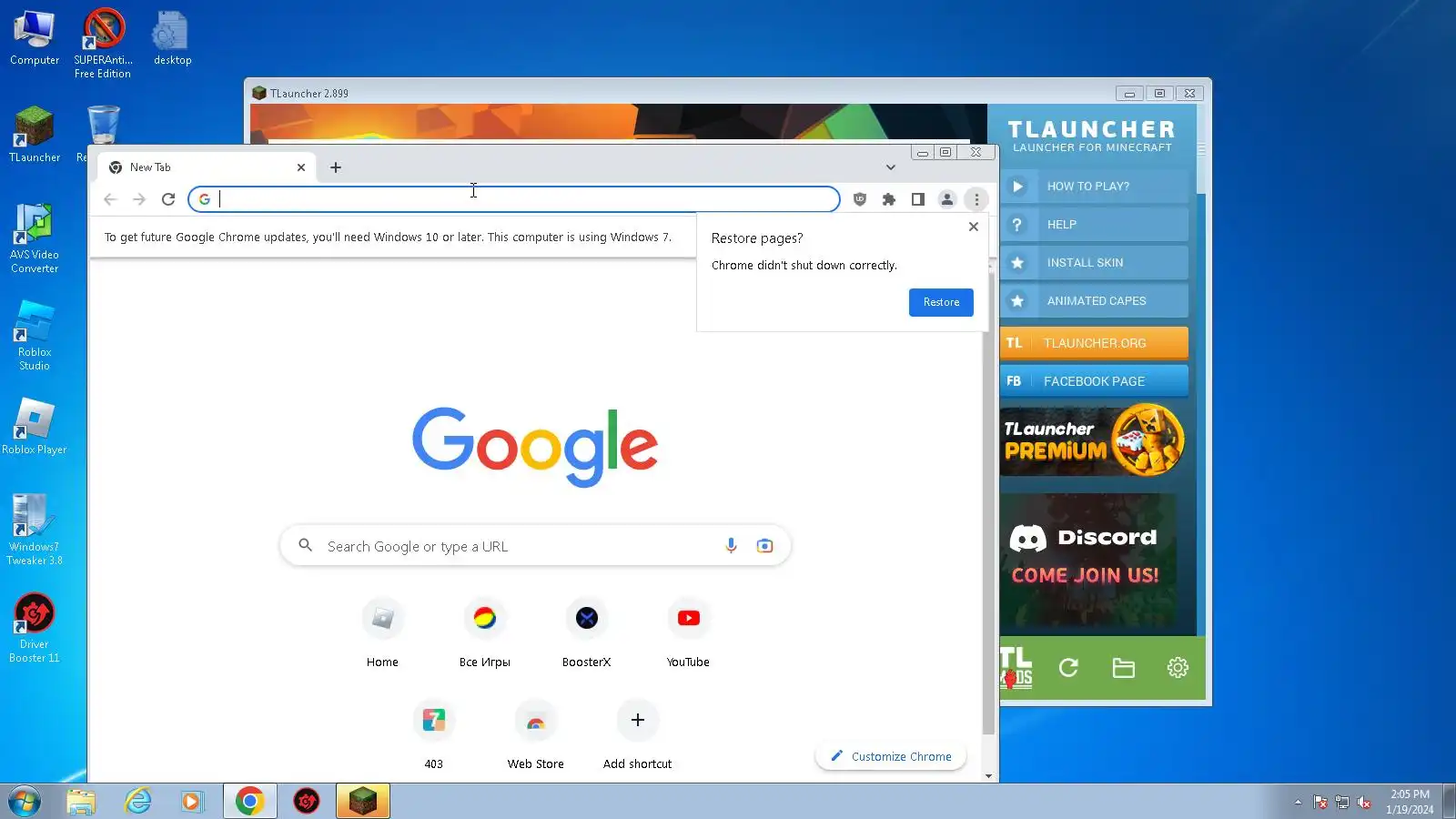The height and width of the screenshot is (819, 1456).
Task: Open TLauncher folder icon
Action: click(x=1124, y=668)
